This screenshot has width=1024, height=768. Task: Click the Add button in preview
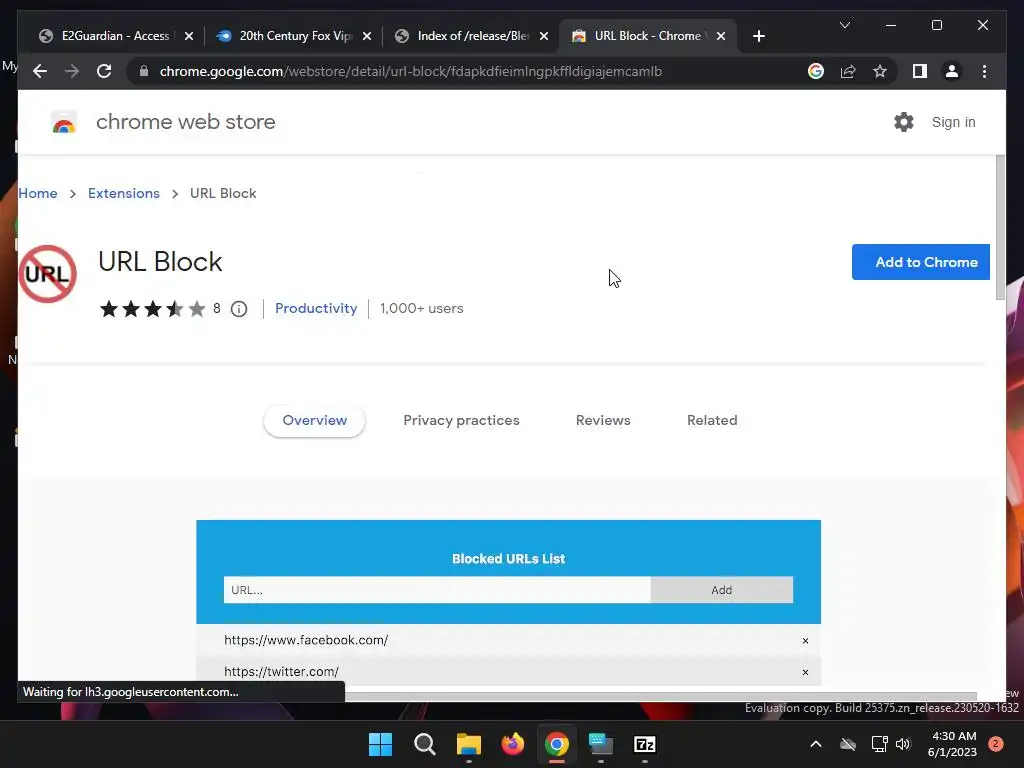722,590
